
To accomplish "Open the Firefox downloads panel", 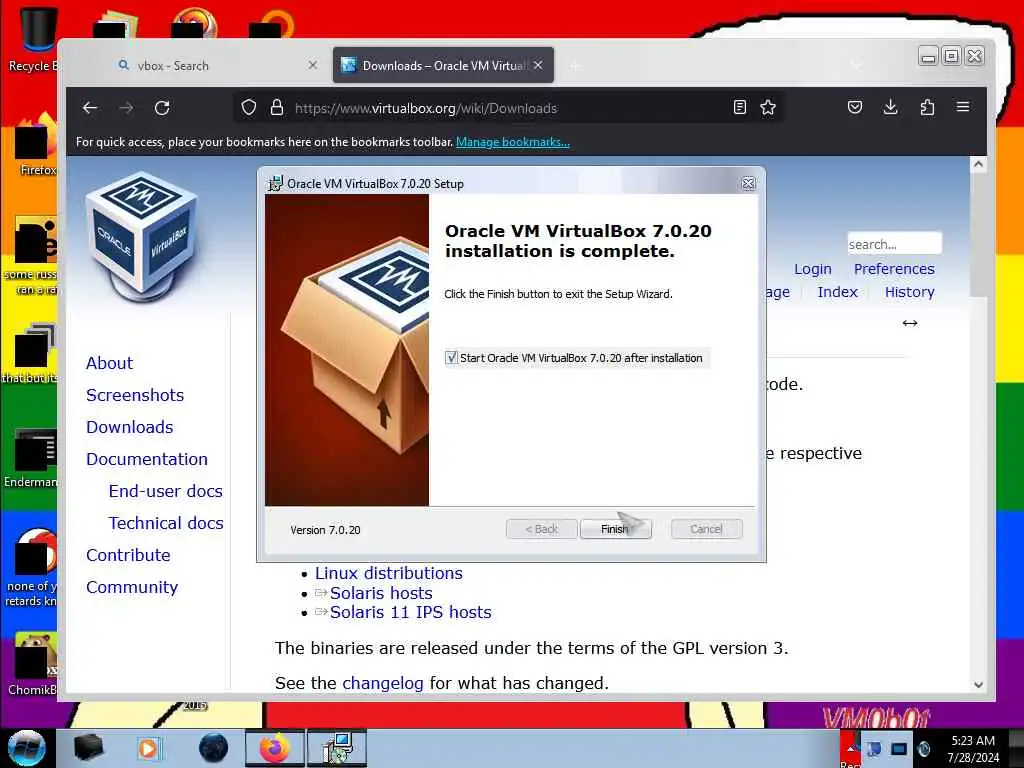I will tap(890, 107).
